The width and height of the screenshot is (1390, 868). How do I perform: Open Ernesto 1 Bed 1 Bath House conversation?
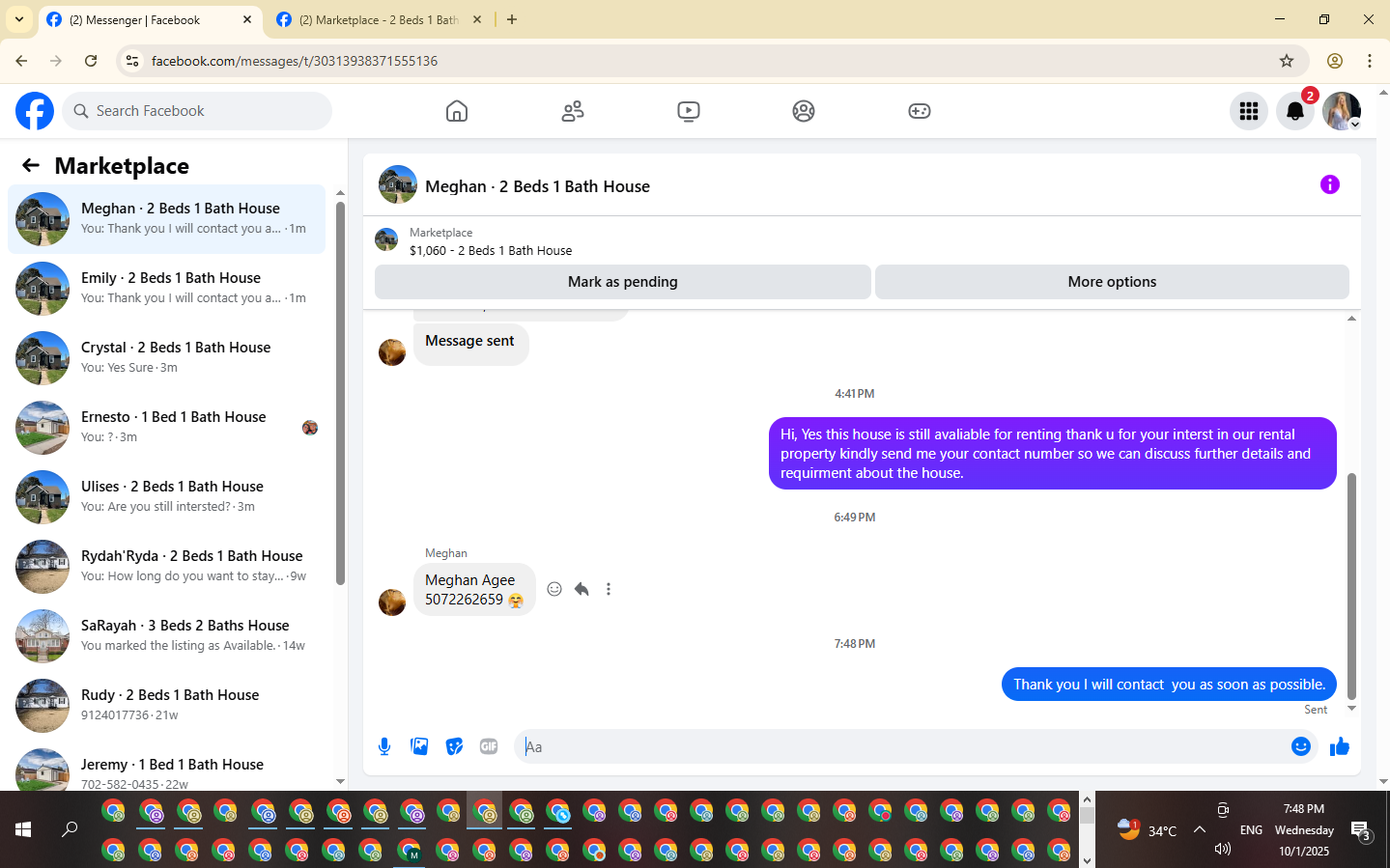tap(166, 428)
